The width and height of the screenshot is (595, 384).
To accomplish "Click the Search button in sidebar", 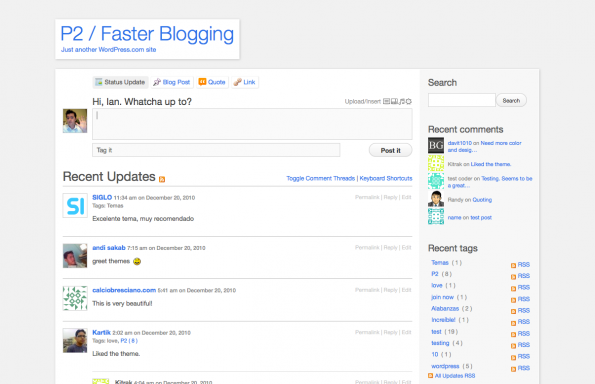I will click(511, 101).
